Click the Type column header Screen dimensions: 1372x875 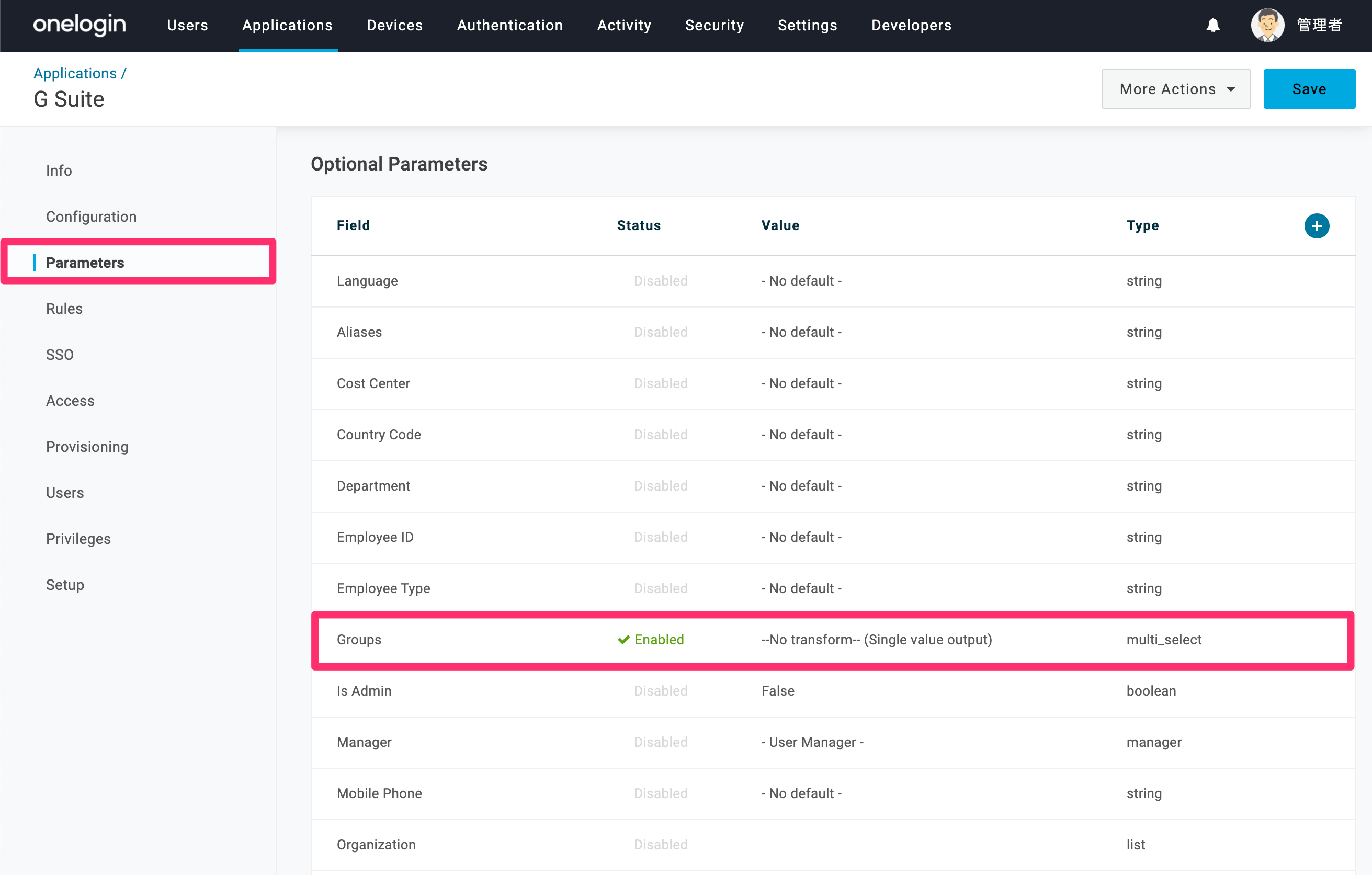pyautogui.click(x=1142, y=225)
